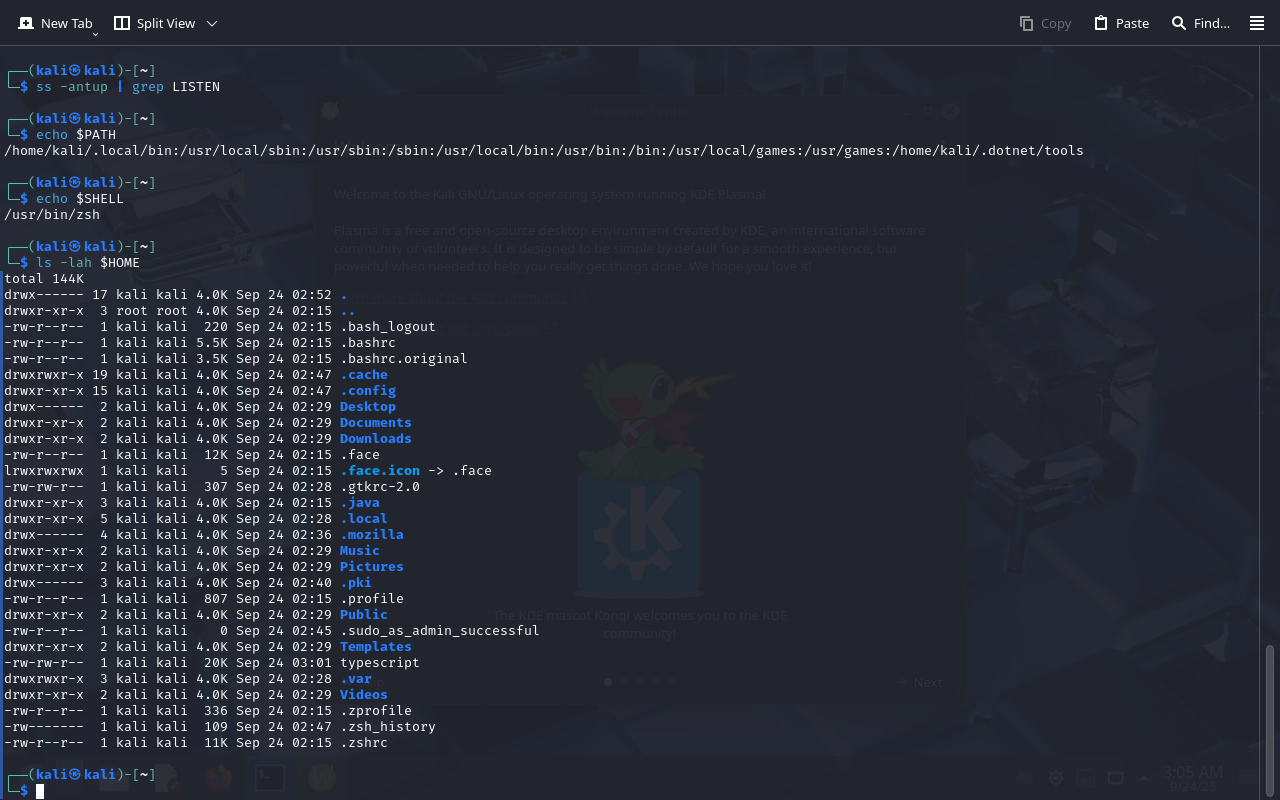This screenshot has width=1280, height=800.
Task: Click the .sudo_as_admin_successful file name
Action: (x=439, y=631)
